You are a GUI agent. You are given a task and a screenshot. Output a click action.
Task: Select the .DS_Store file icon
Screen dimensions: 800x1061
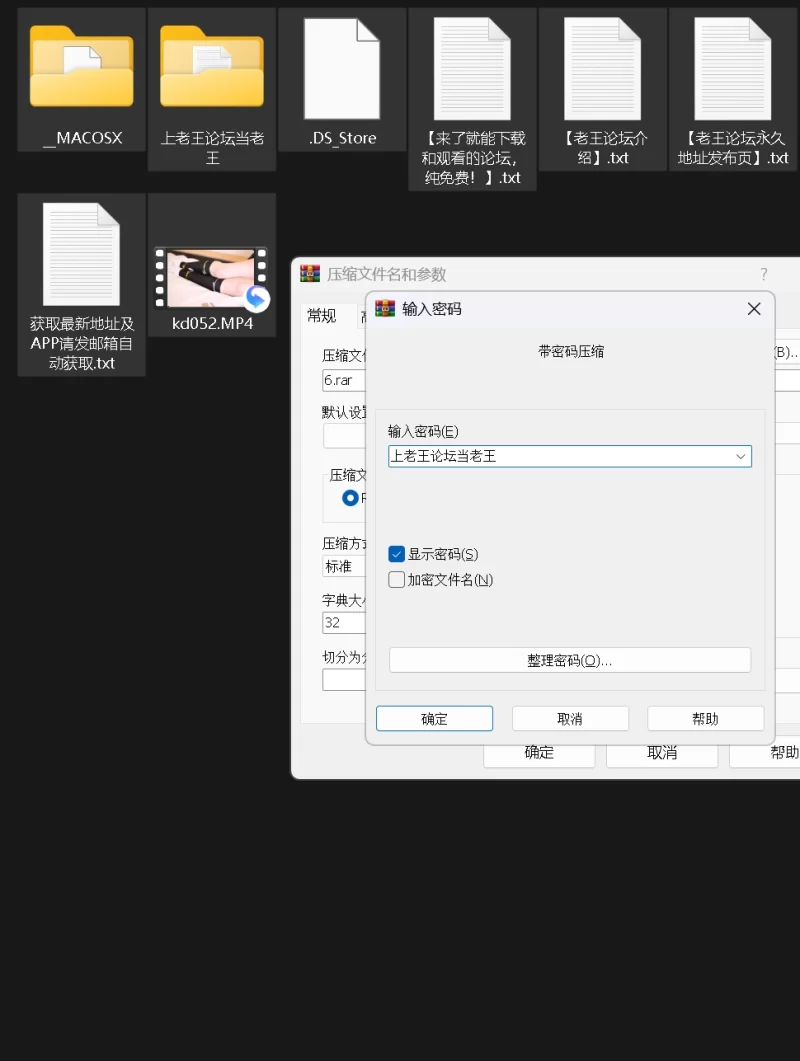pyautogui.click(x=342, y=68)
